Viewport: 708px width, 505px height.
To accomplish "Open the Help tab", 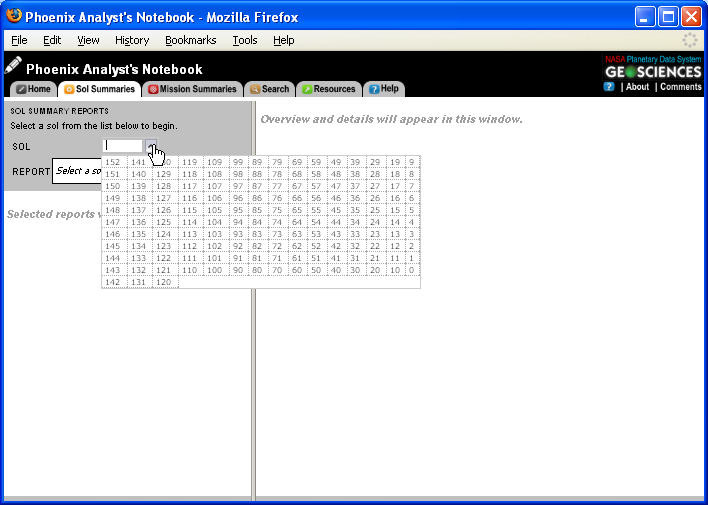I will tap(383, 89).
